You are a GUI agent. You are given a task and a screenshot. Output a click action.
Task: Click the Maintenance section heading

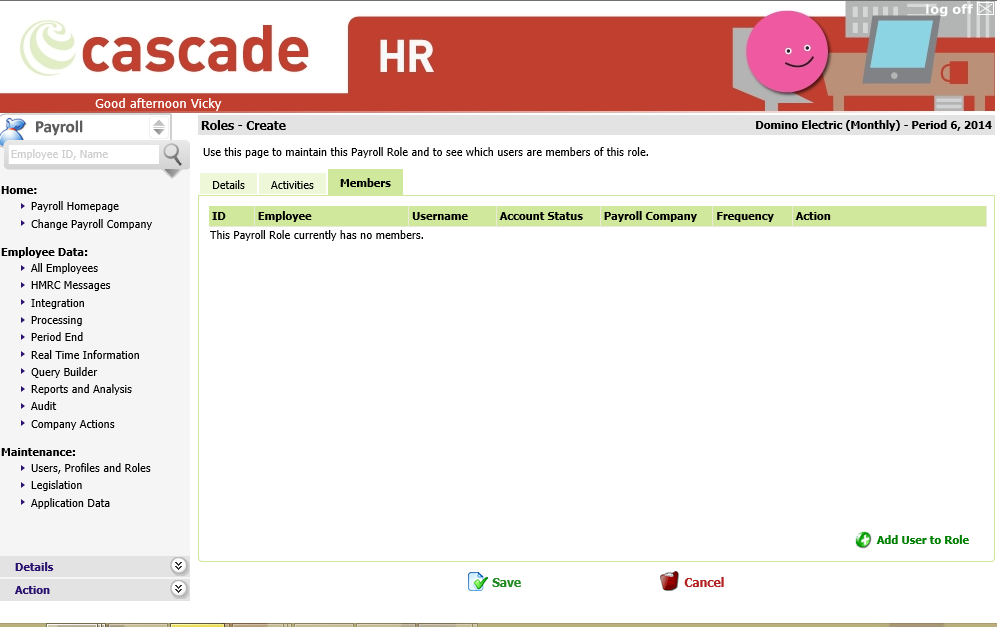(x=38, y=452)
